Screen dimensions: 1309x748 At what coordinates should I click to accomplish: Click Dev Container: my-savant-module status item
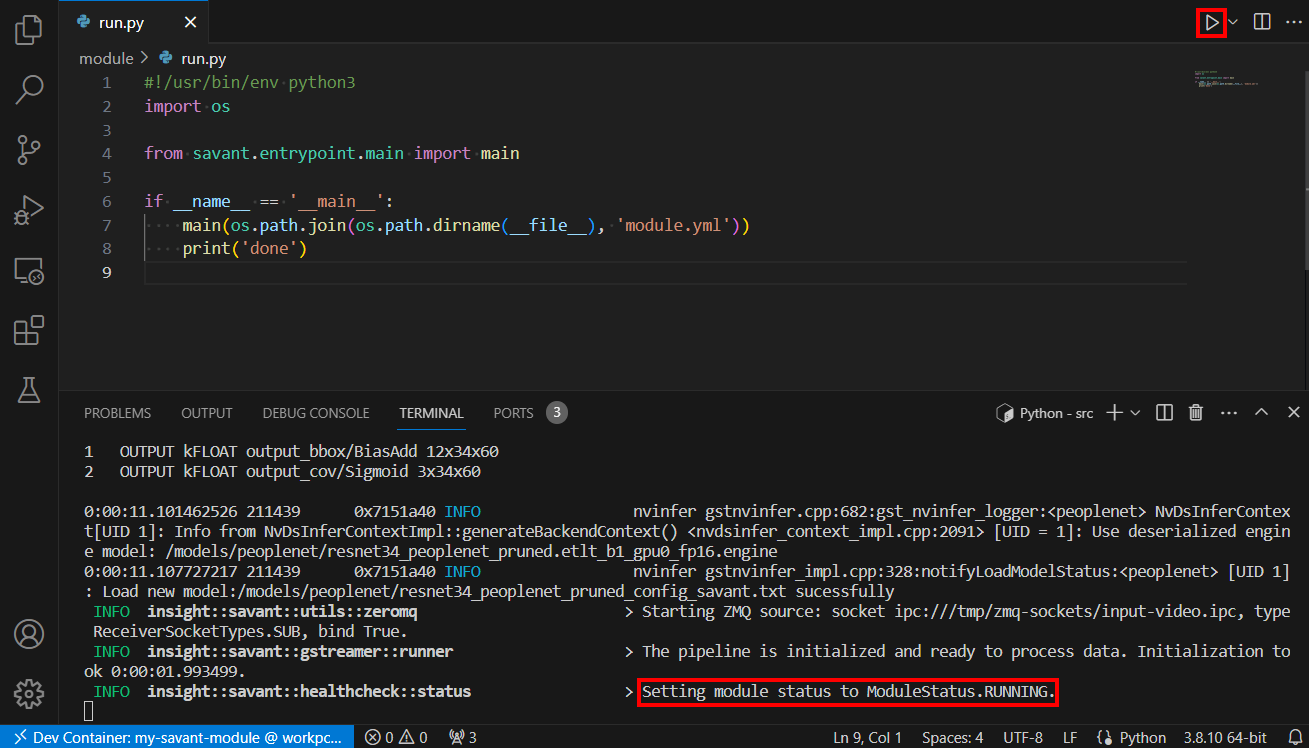[176, 735]
